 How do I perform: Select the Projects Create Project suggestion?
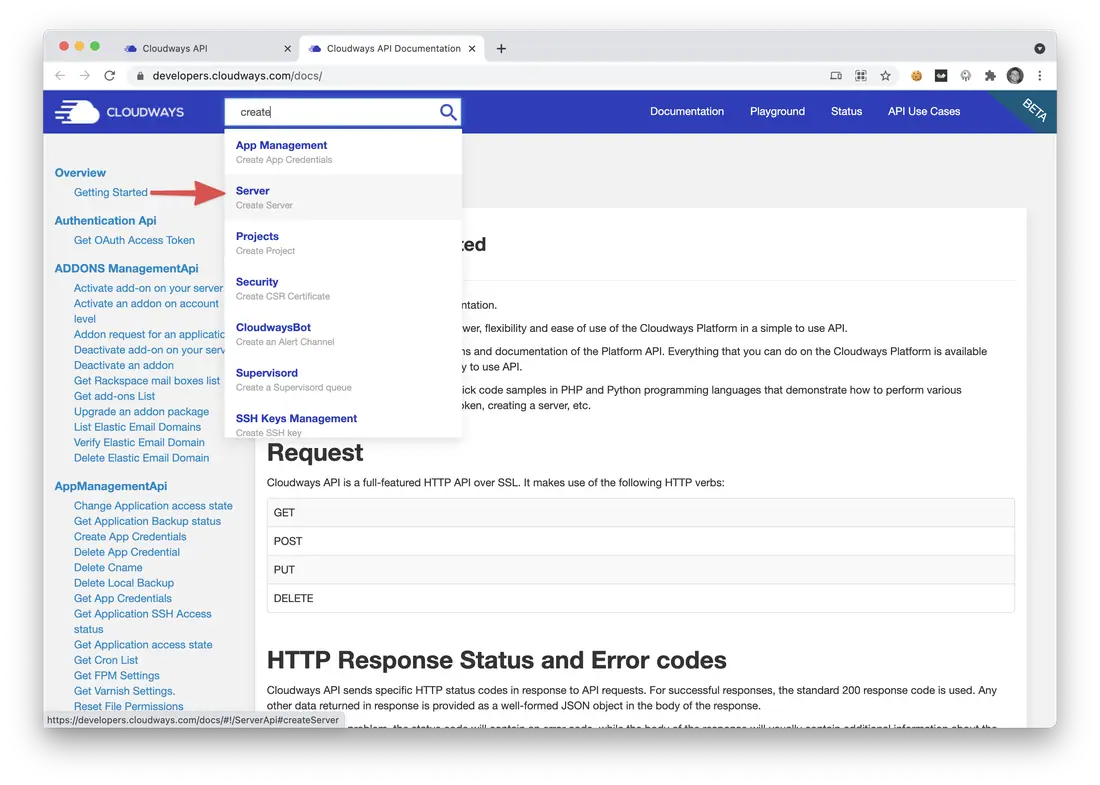click(x=343, y=243)
